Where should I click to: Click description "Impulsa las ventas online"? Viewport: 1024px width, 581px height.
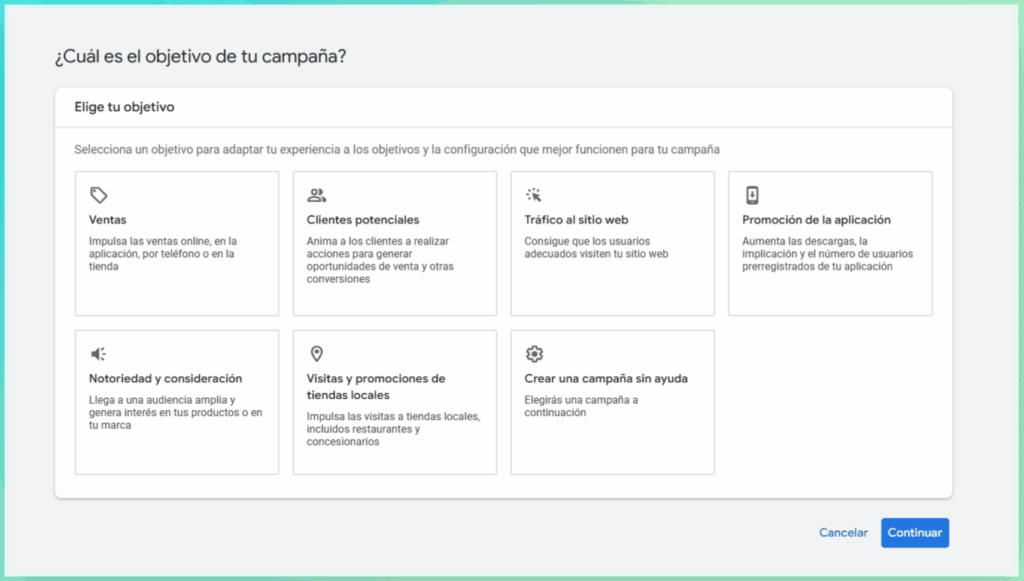(163, 254)
